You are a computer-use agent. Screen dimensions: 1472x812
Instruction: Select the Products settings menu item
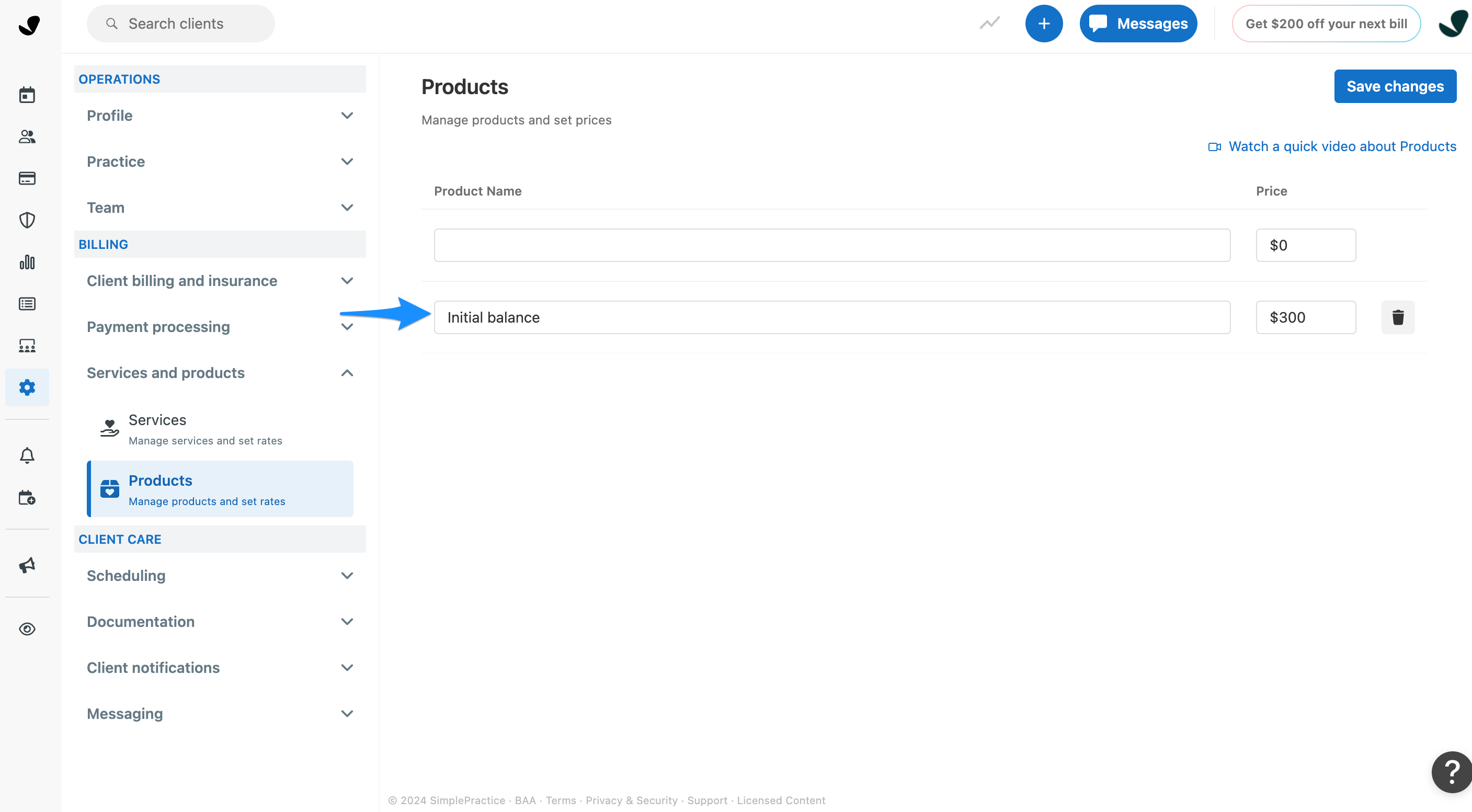pyautogui.click(x=220, y=489)
